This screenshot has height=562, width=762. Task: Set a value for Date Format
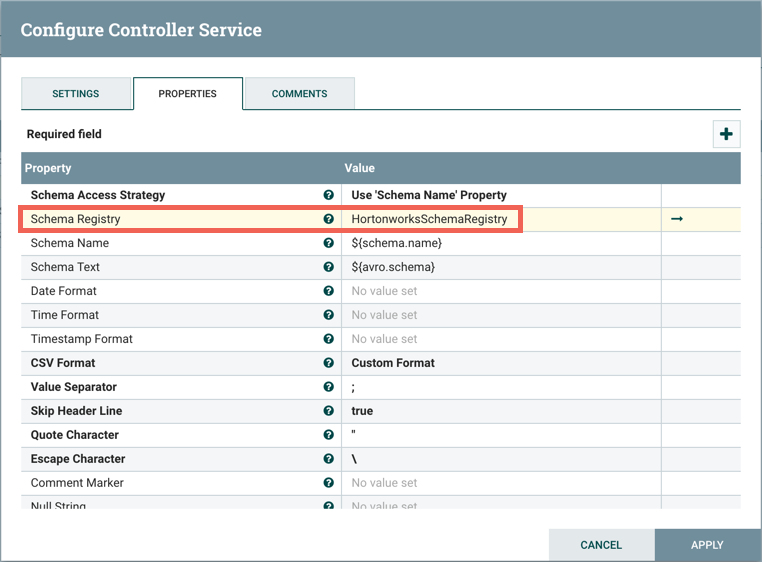coord(501,291)
